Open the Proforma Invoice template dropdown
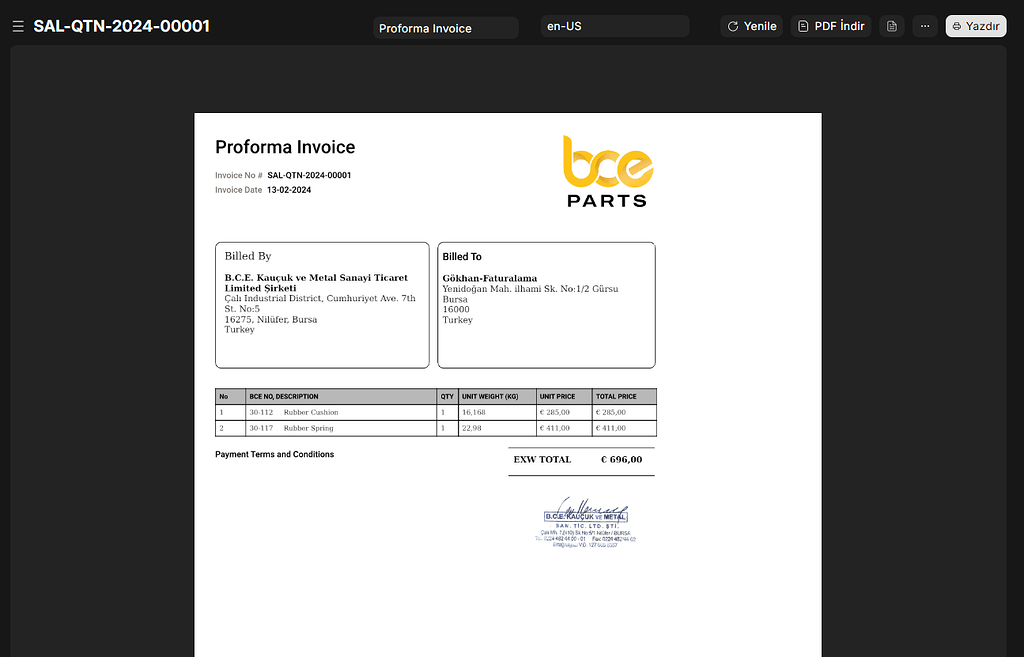1024x657 pixels. coord(446,27)
